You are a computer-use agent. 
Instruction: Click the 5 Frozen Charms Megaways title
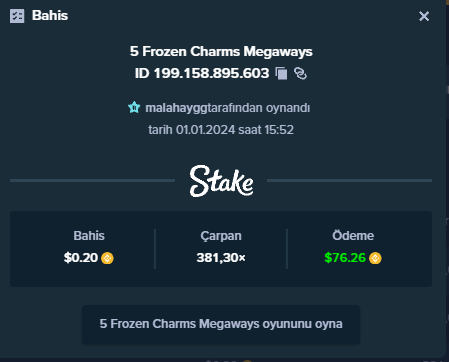221,52
